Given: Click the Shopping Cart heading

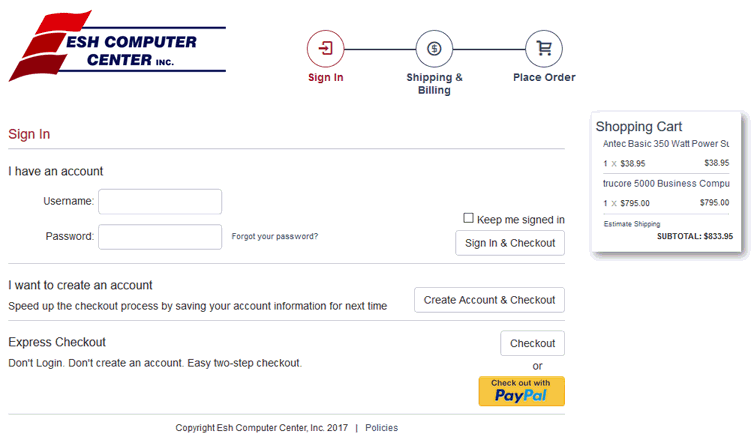Looking at the screenshot, I should click(639, 127).
